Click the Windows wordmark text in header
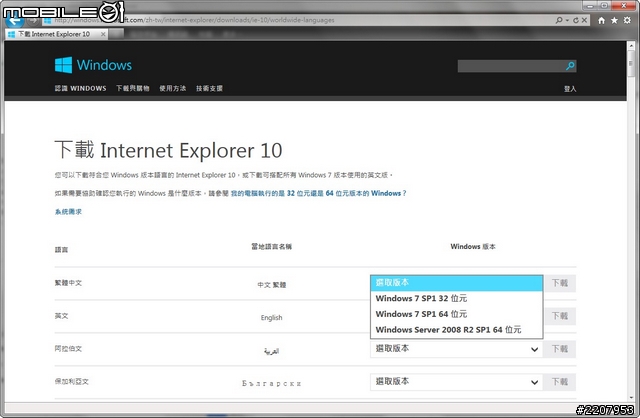 coord(104,65)
